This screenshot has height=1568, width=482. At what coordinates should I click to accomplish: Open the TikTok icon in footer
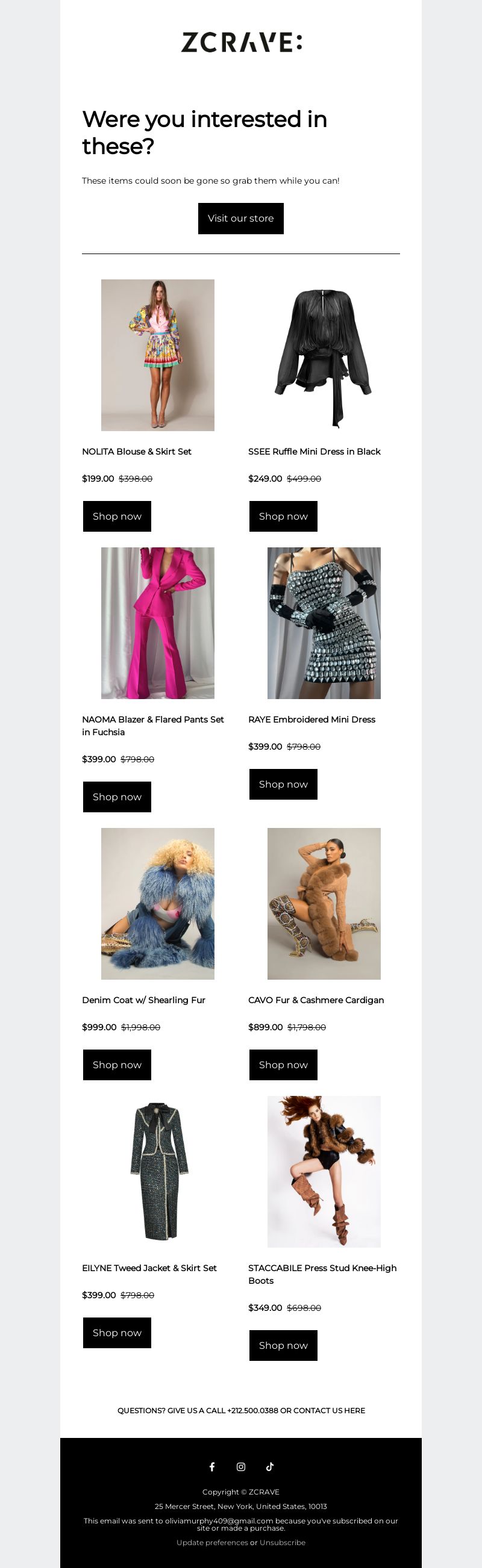[x=270, y=1466]
